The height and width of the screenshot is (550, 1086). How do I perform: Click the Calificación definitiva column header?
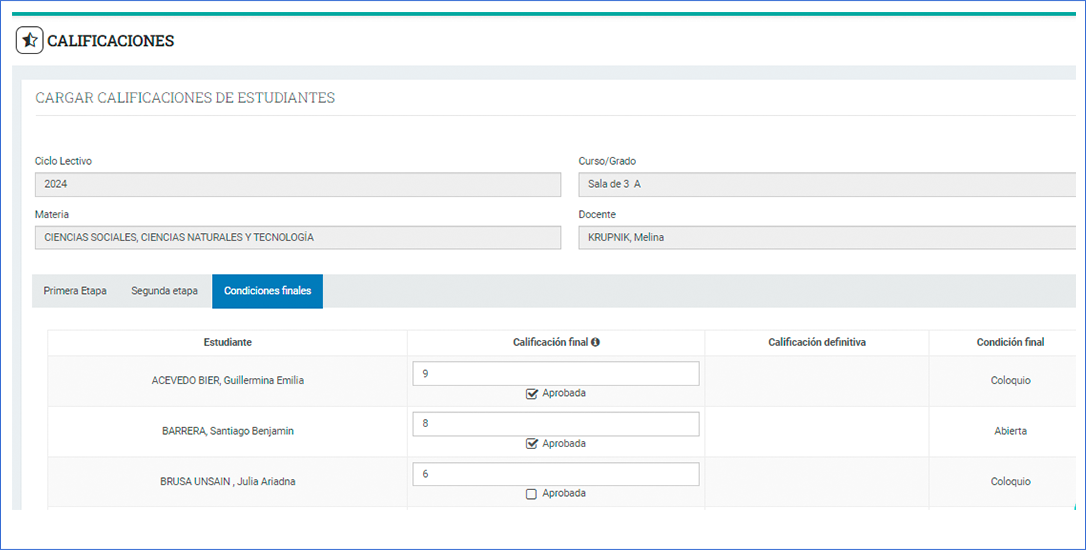[816, 342]
